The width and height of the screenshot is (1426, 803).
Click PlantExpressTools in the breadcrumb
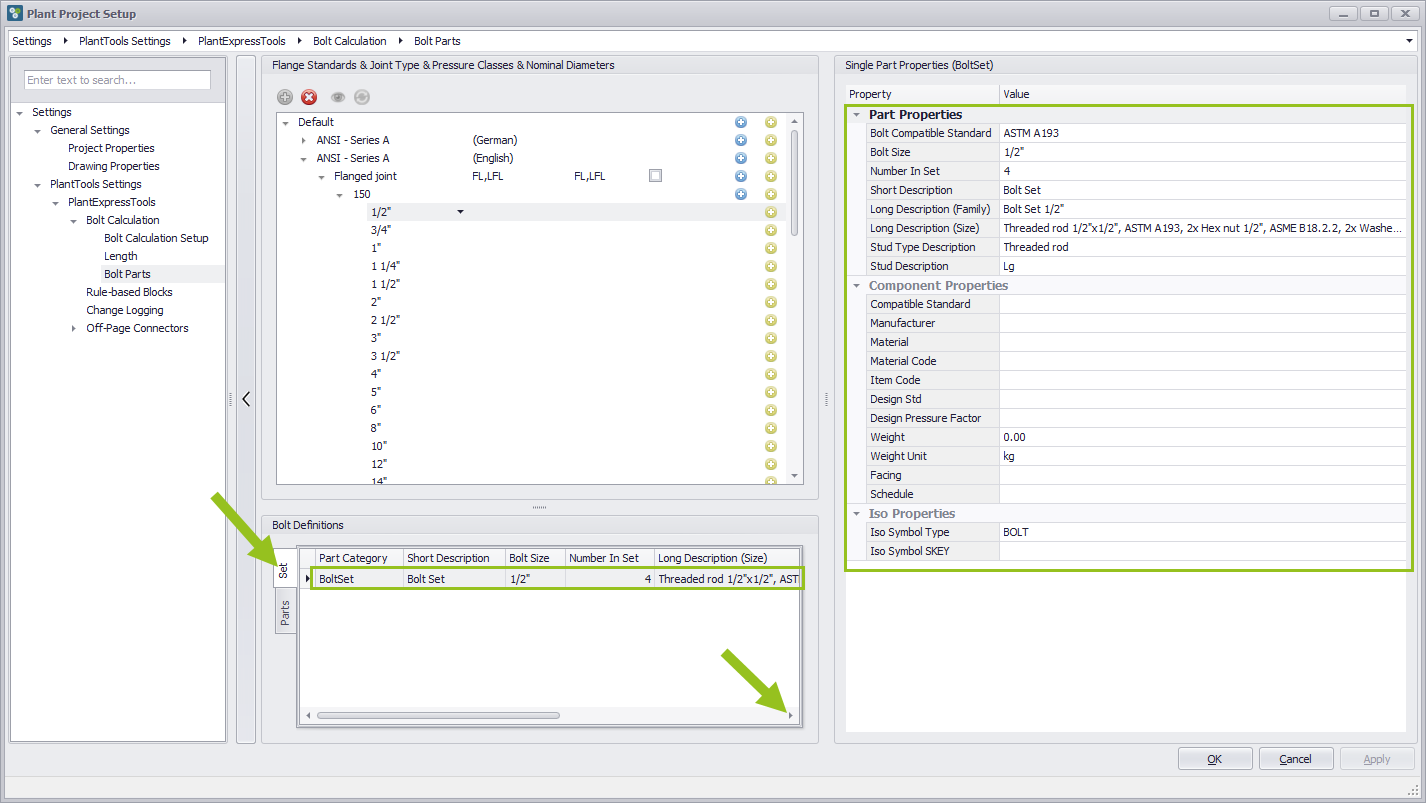pos(242,41)
